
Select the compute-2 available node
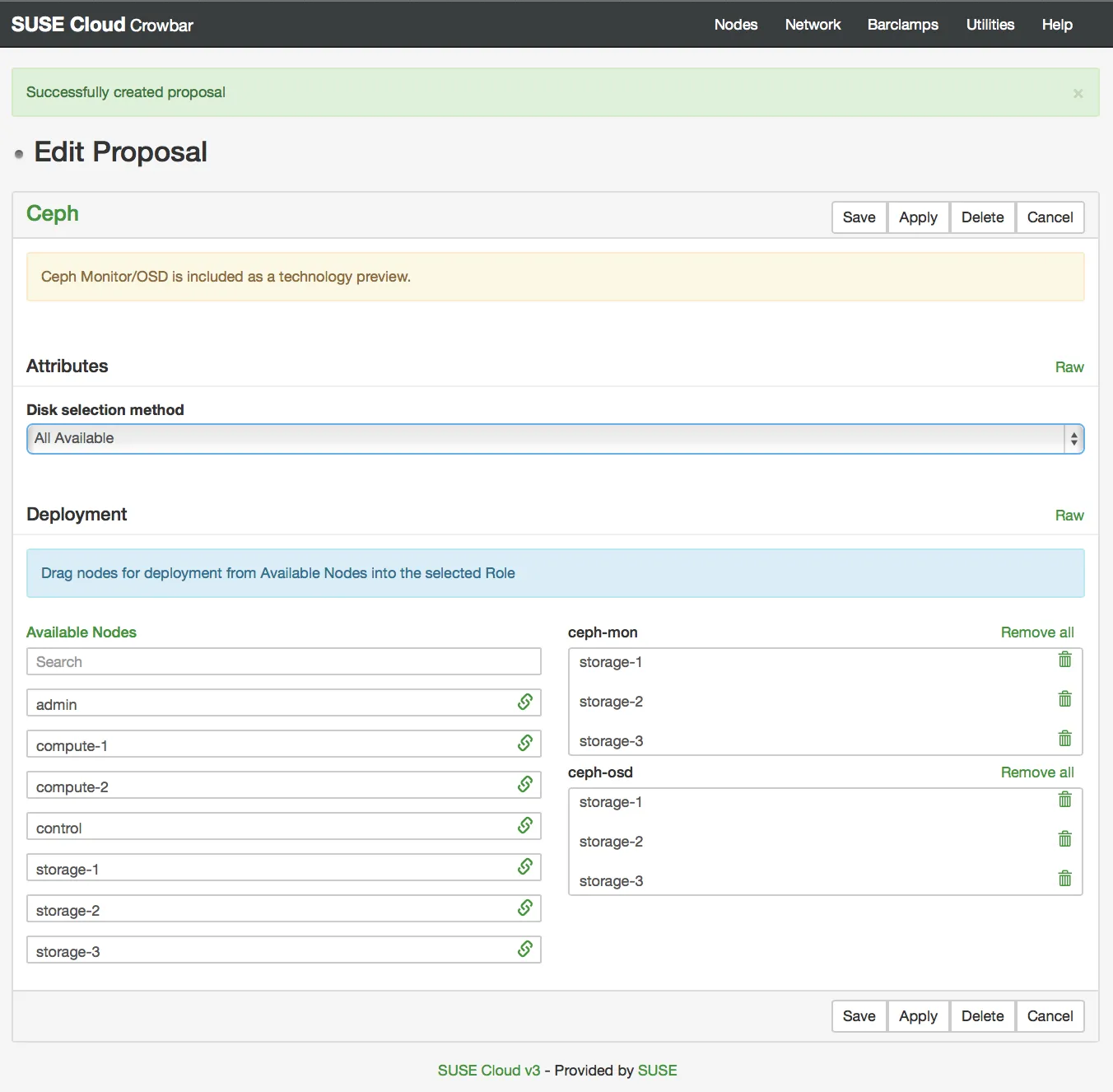pos(284,785)
